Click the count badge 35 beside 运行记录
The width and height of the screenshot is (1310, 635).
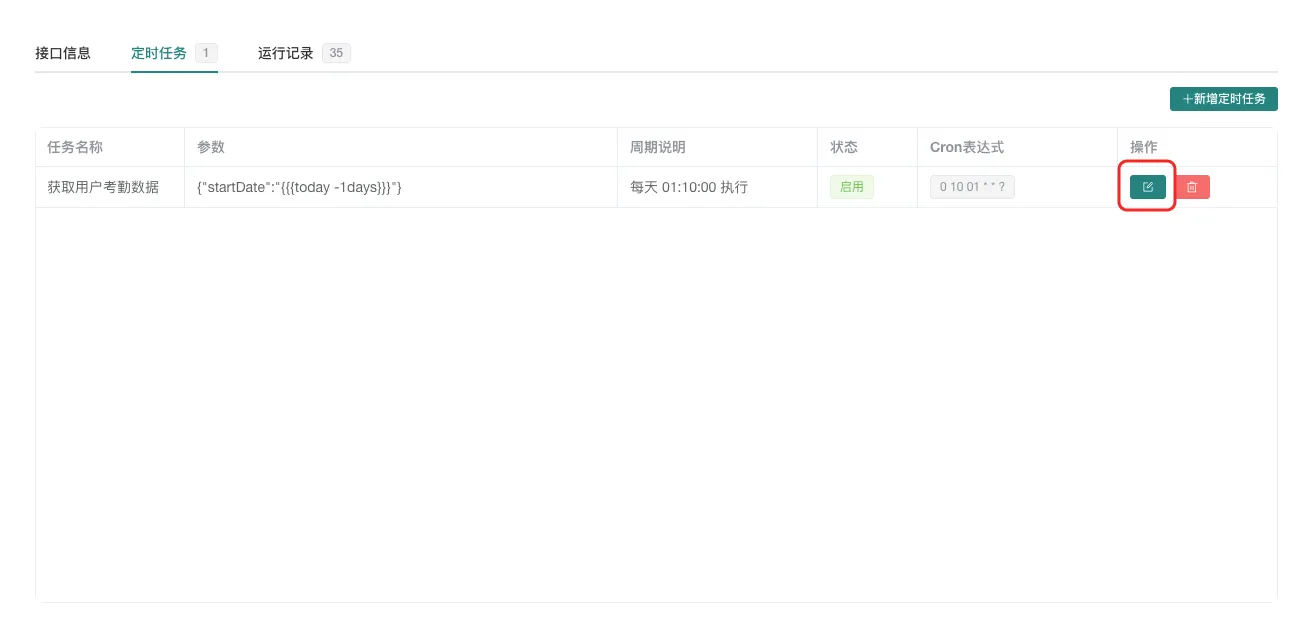coord(336,53)
